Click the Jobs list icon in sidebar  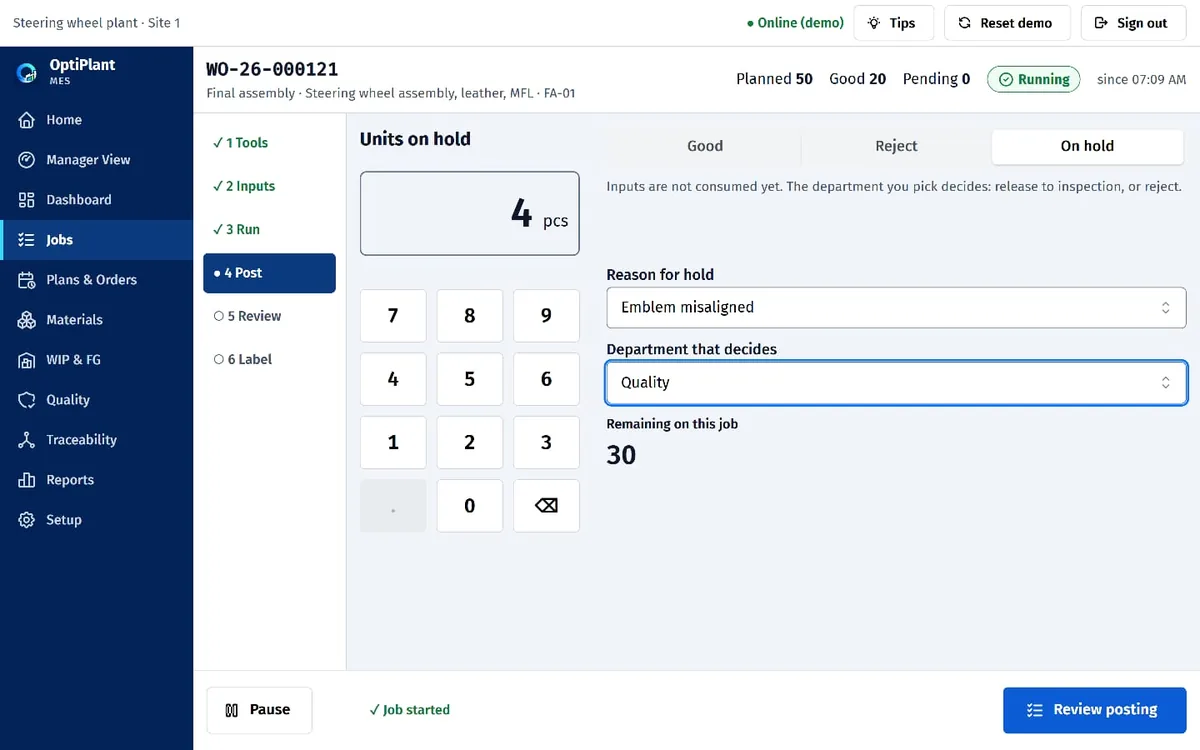pos(27,240)
